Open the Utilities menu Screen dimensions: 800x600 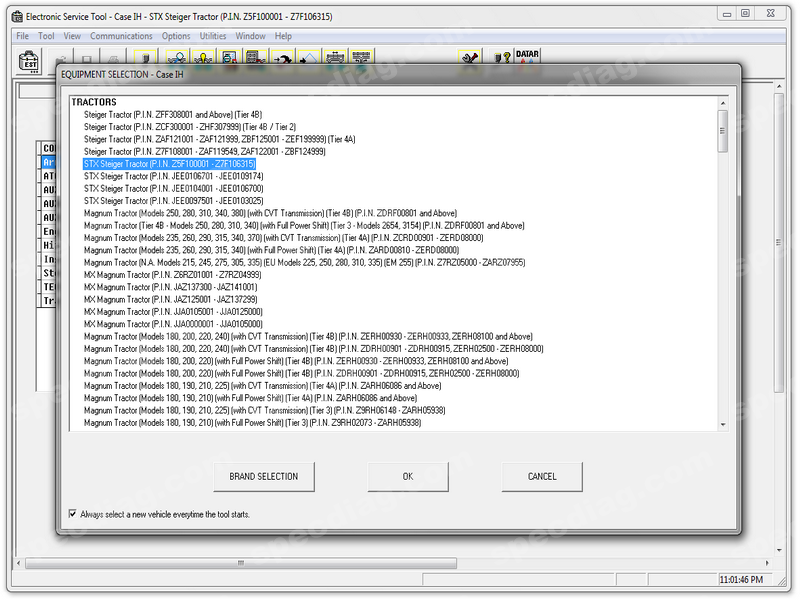(213, 36)
